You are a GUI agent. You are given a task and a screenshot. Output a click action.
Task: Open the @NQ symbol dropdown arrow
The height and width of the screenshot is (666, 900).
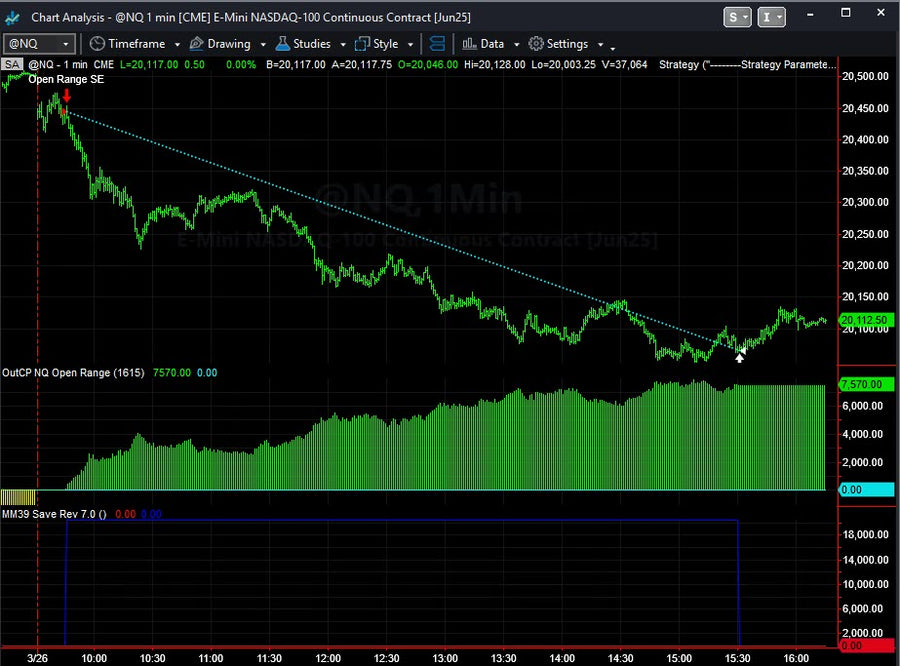pyautogui.click(x=65, y=44)
